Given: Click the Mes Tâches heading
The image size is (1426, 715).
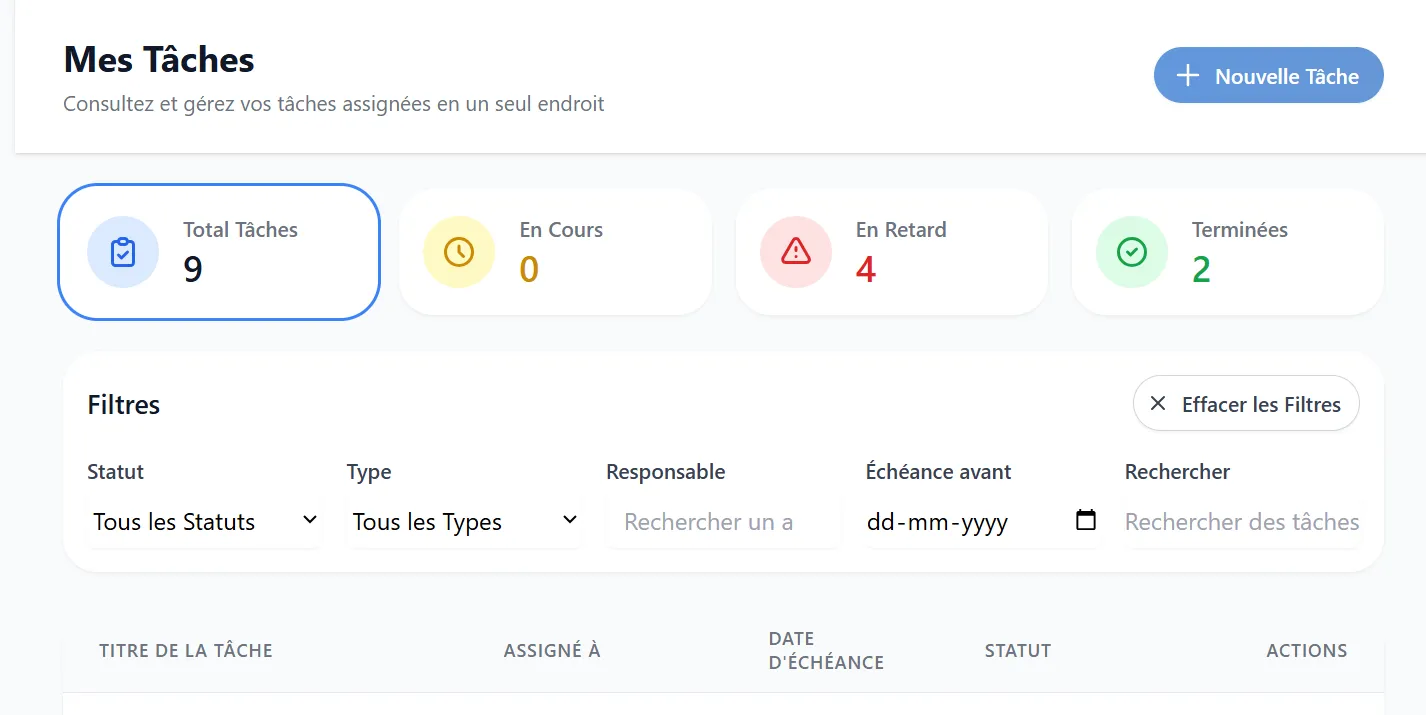Looking at the screenshot, I should coord(159,60).
